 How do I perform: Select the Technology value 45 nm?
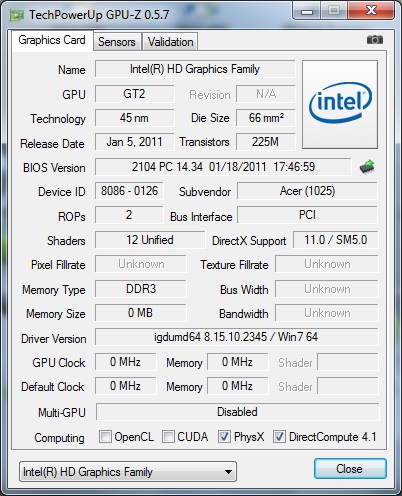134,118
